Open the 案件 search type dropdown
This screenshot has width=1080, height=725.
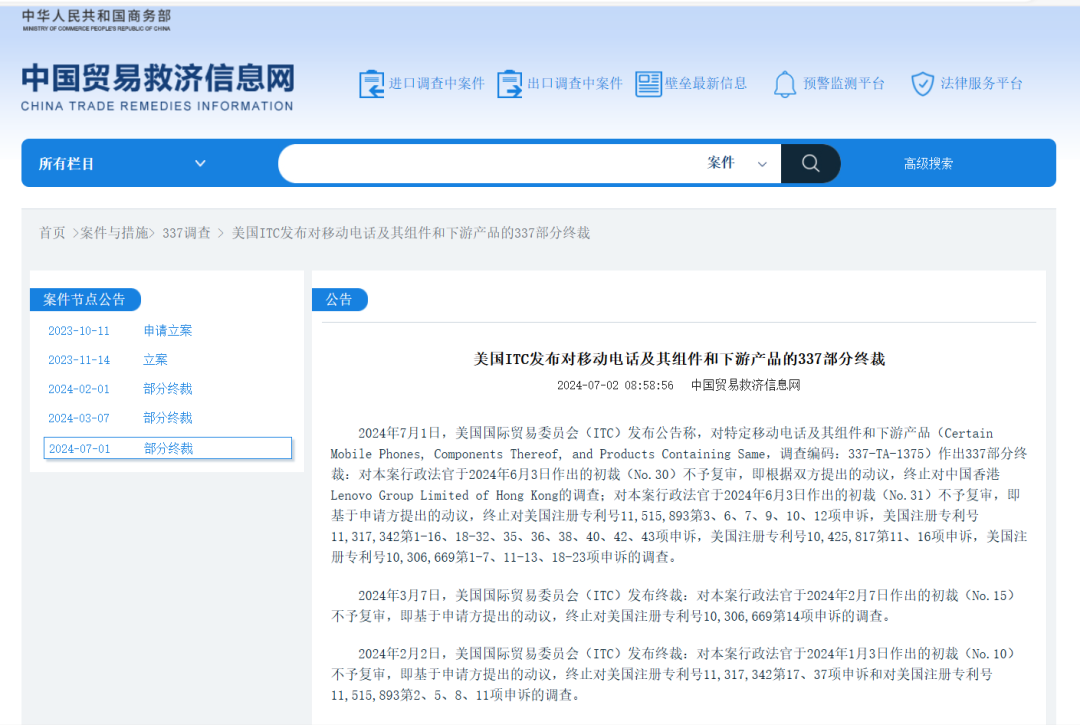tap(737, 163)
